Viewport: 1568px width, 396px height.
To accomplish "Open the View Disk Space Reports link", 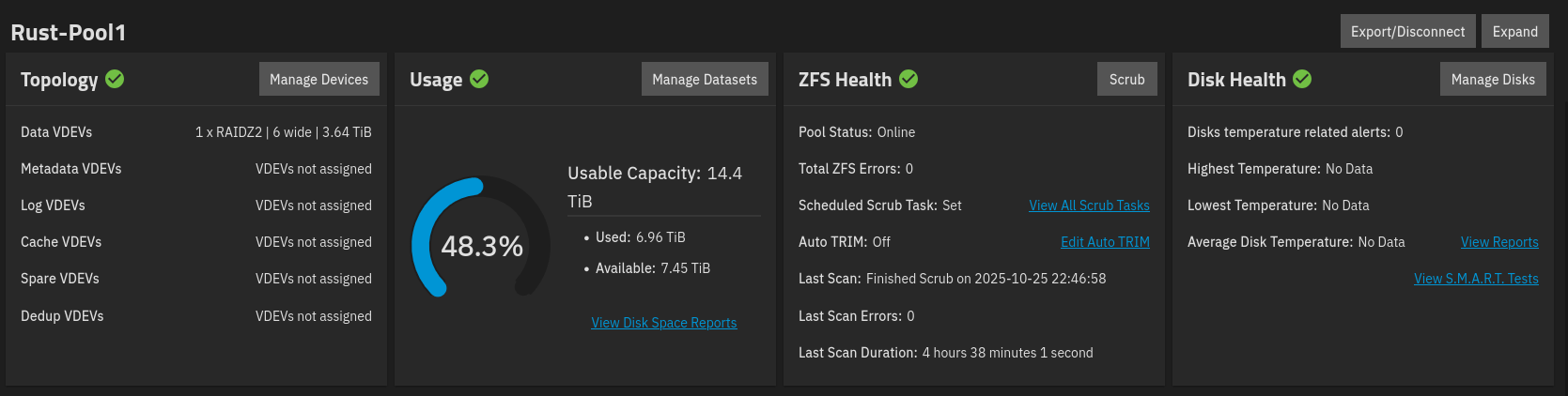I will (x=663, y=323).
